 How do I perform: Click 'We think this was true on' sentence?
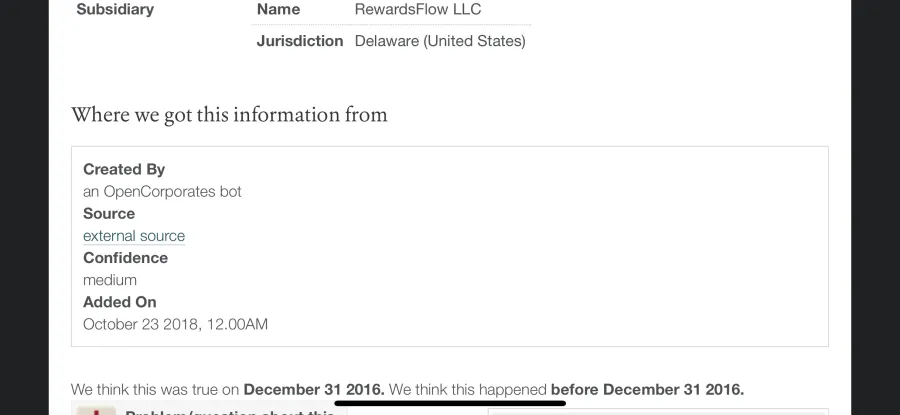pyautogui.click(x=155, y=390)
